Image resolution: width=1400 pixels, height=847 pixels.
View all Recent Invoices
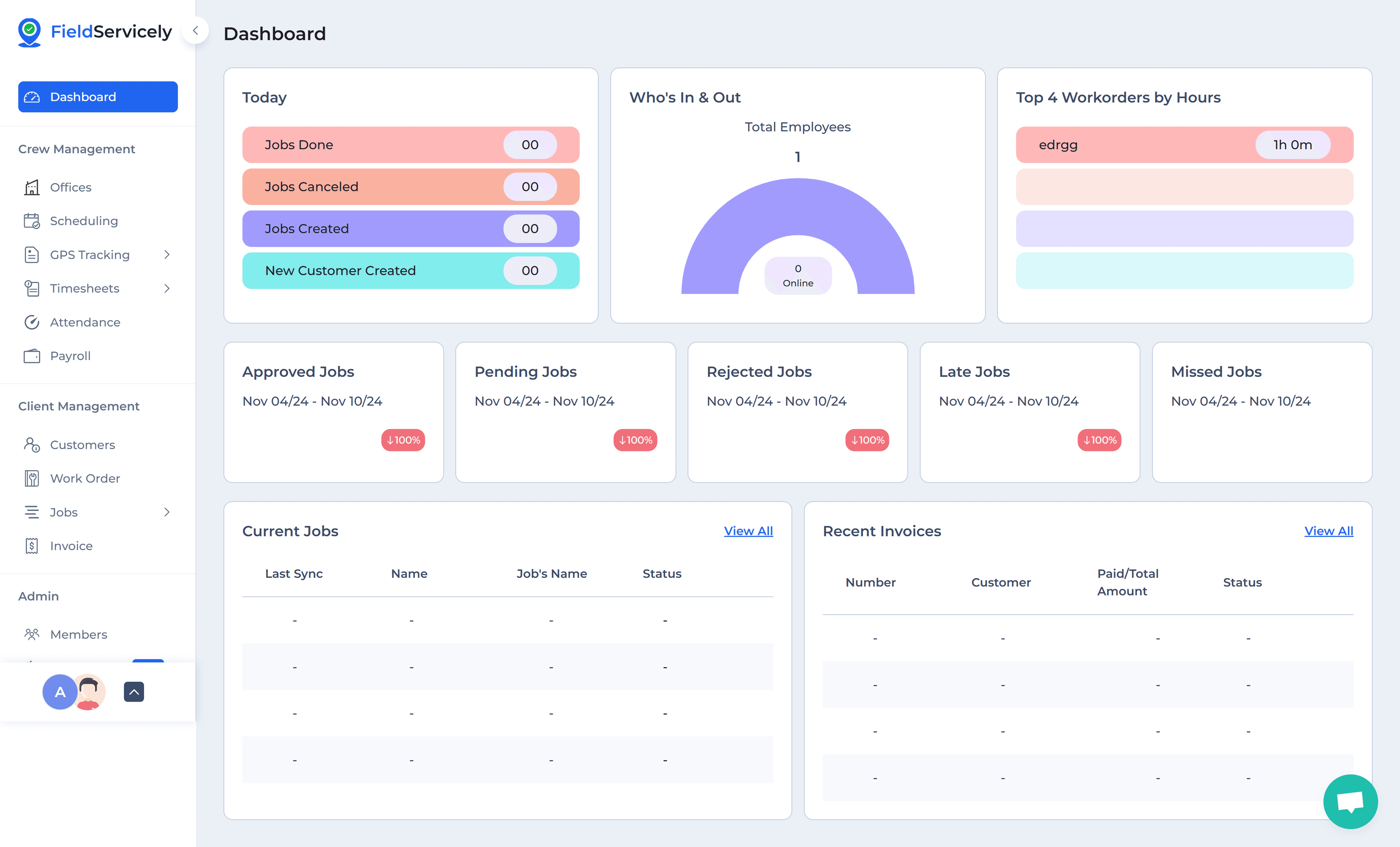[x=1328, y=531]
